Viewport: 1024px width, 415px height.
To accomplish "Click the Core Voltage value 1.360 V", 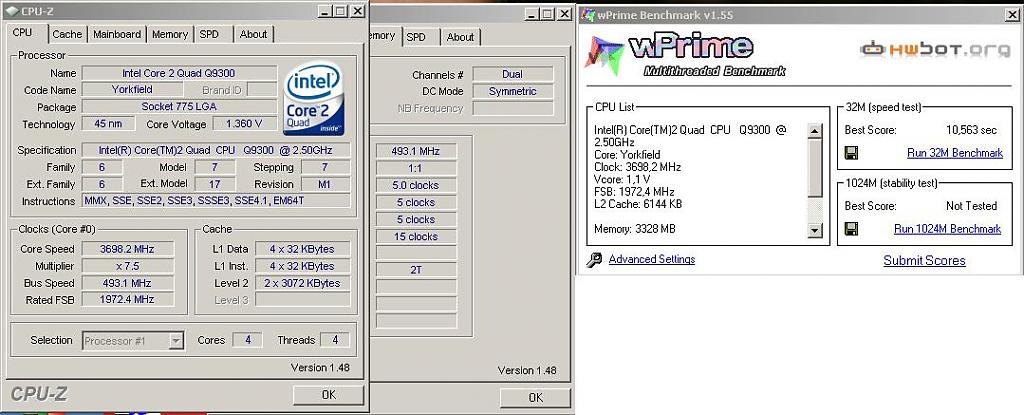I will pos(244,124).
